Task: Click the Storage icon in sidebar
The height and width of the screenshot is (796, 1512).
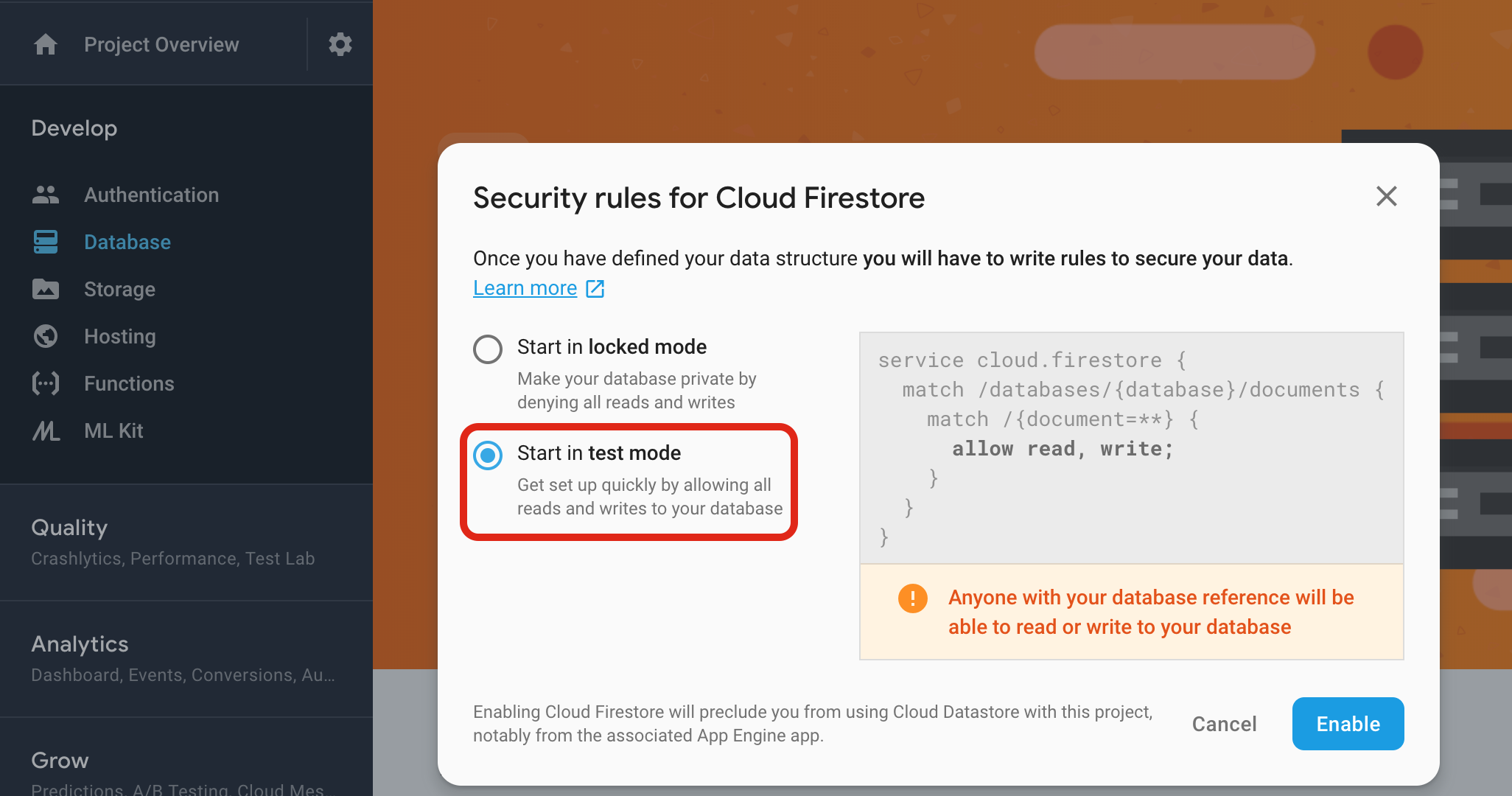Action: (x=46, y=289)
